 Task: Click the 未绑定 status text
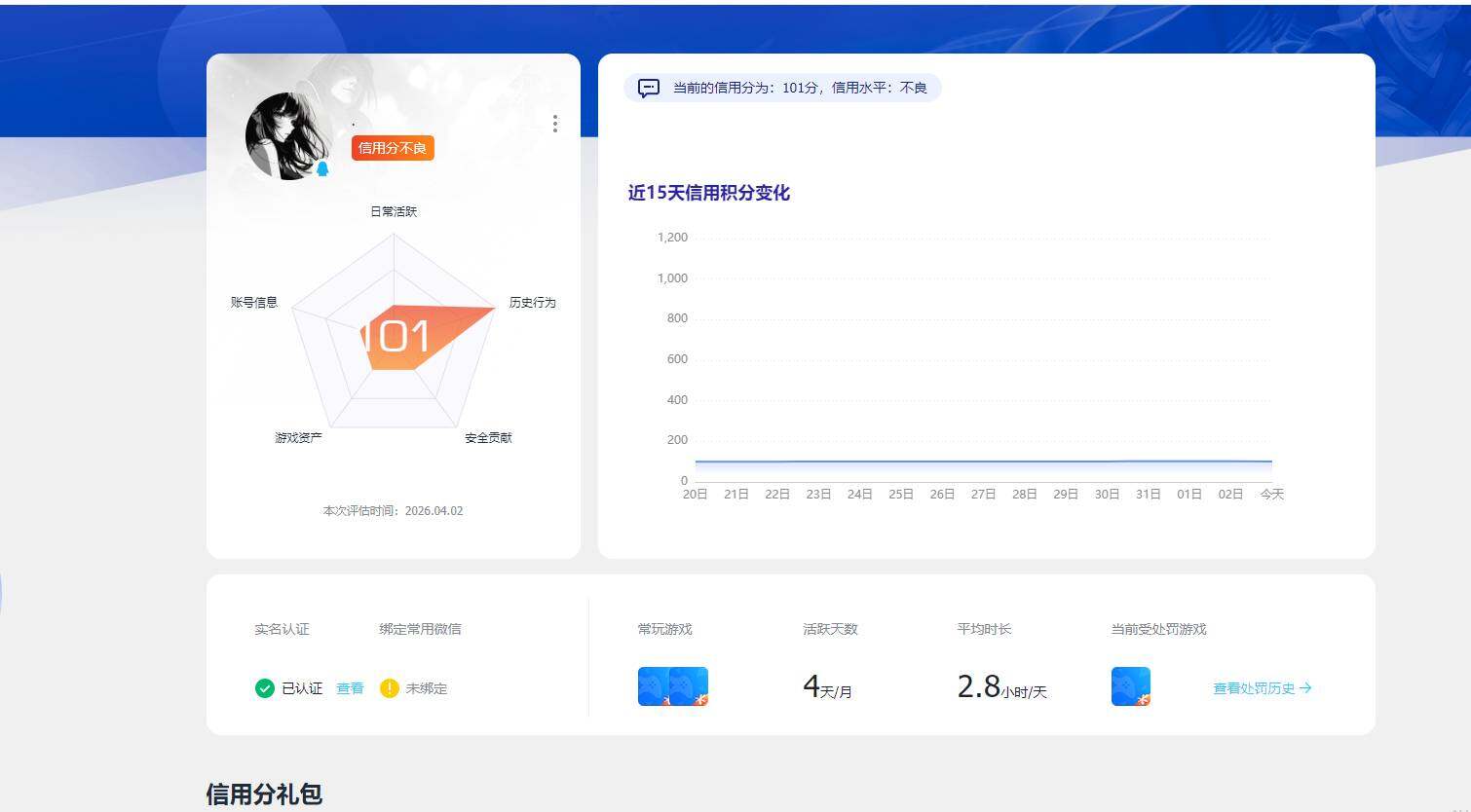(427, 688)
